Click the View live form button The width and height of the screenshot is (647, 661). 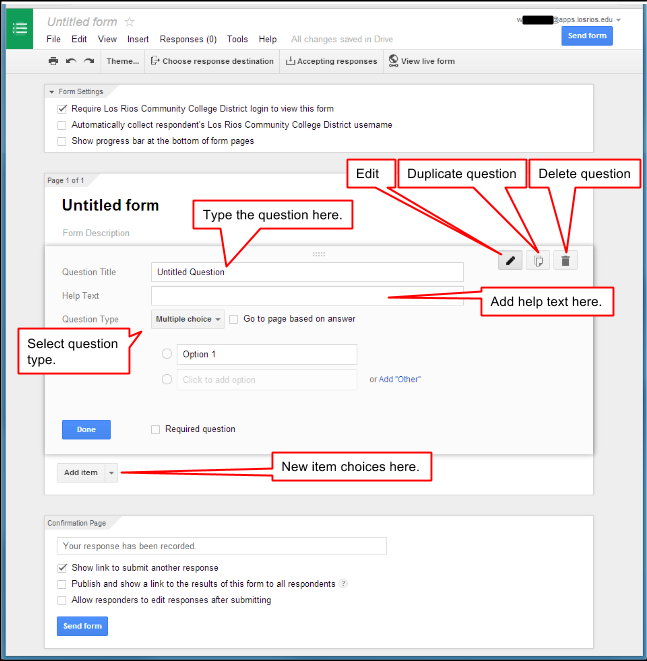pyautogui.click(x=422, y=61)
